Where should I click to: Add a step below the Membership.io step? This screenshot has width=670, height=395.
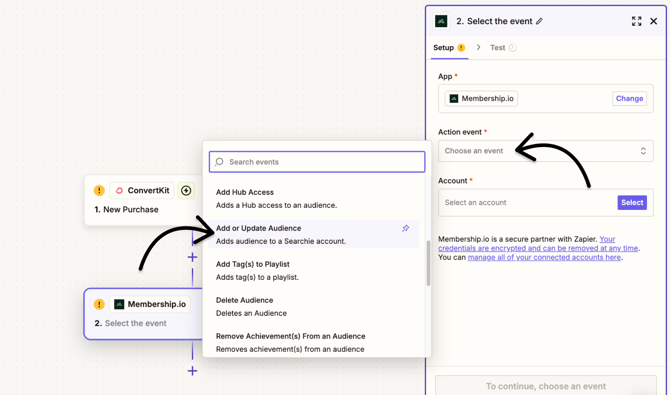pyautogui.click(x=192, y=371)
